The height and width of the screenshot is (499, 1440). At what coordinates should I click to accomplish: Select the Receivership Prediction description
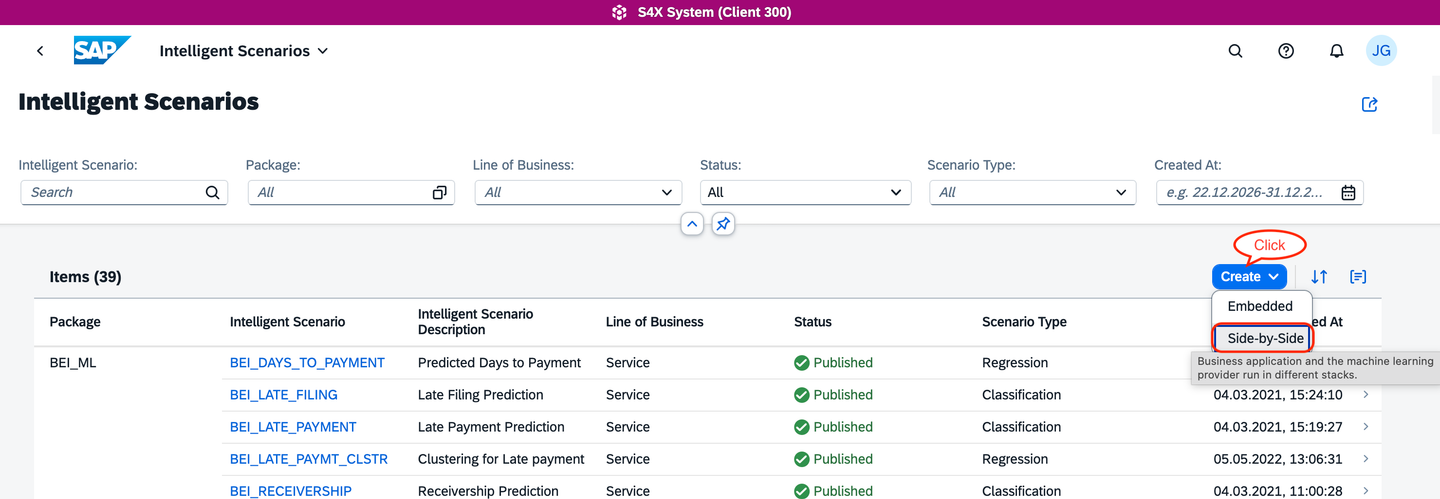pyautogui.click(x=488, y=491)
